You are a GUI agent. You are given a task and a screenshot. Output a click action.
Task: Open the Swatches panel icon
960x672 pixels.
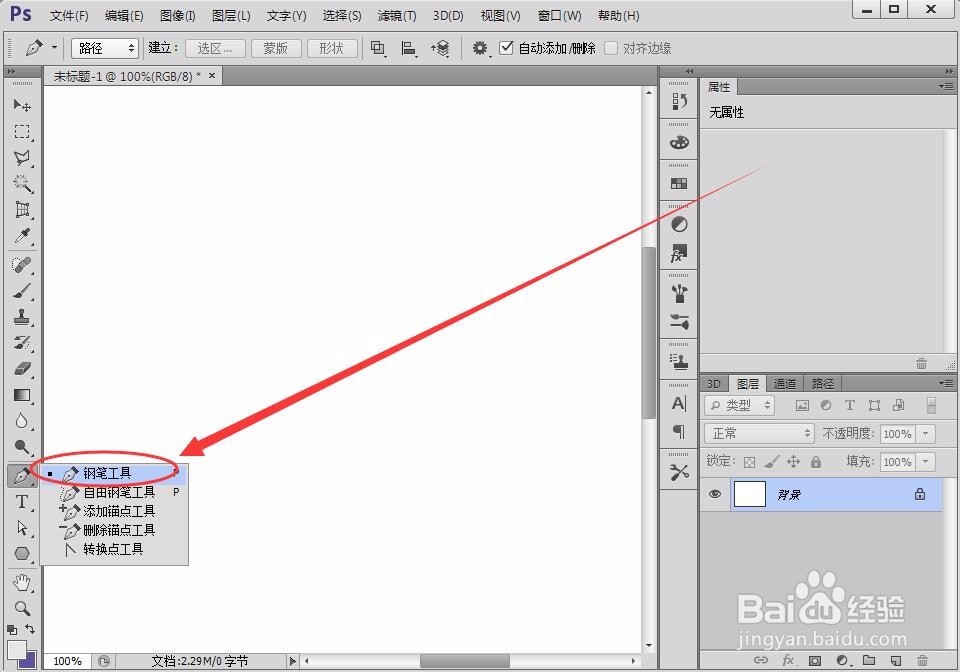tap(679, 184)
